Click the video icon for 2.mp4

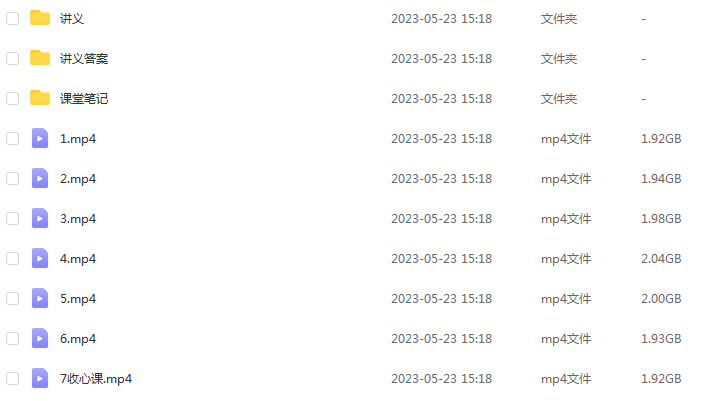point(40,178)
